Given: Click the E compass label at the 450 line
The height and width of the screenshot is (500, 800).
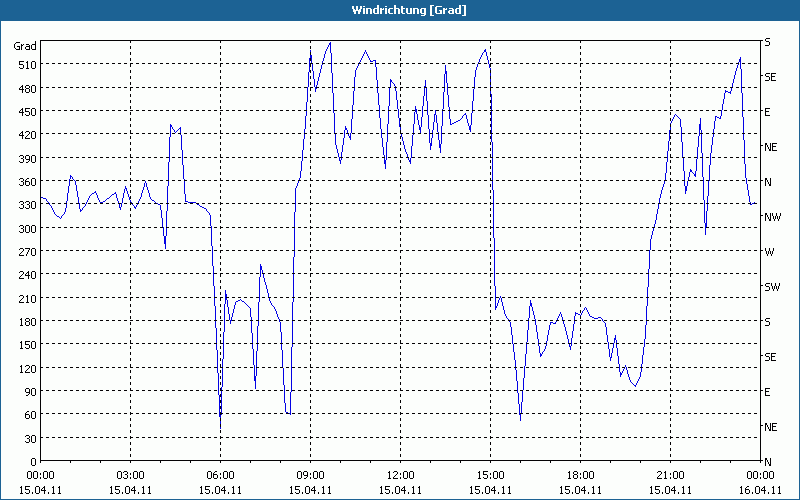Looking at the screenshot, I should click(767, 112).
